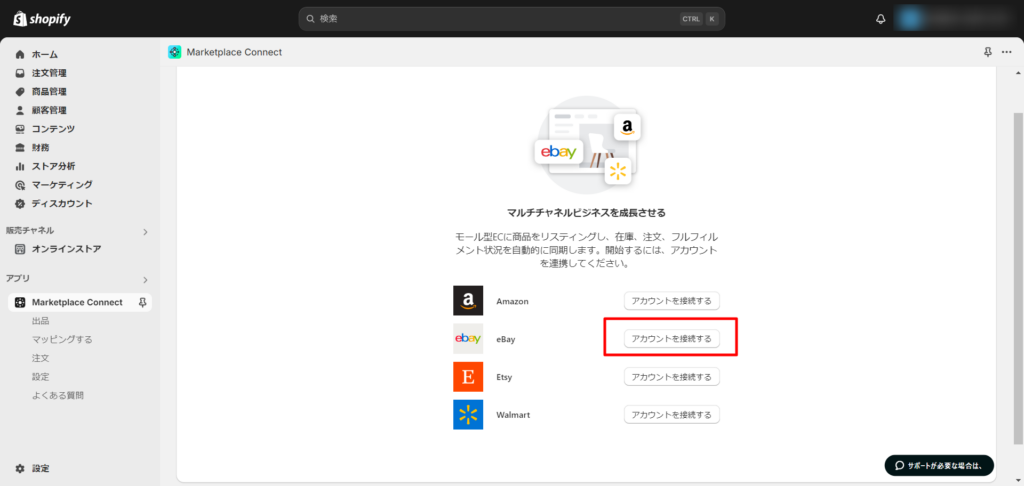1024x486 pixels.
Task: Click the コンテンツ icon
Action: 20,129
